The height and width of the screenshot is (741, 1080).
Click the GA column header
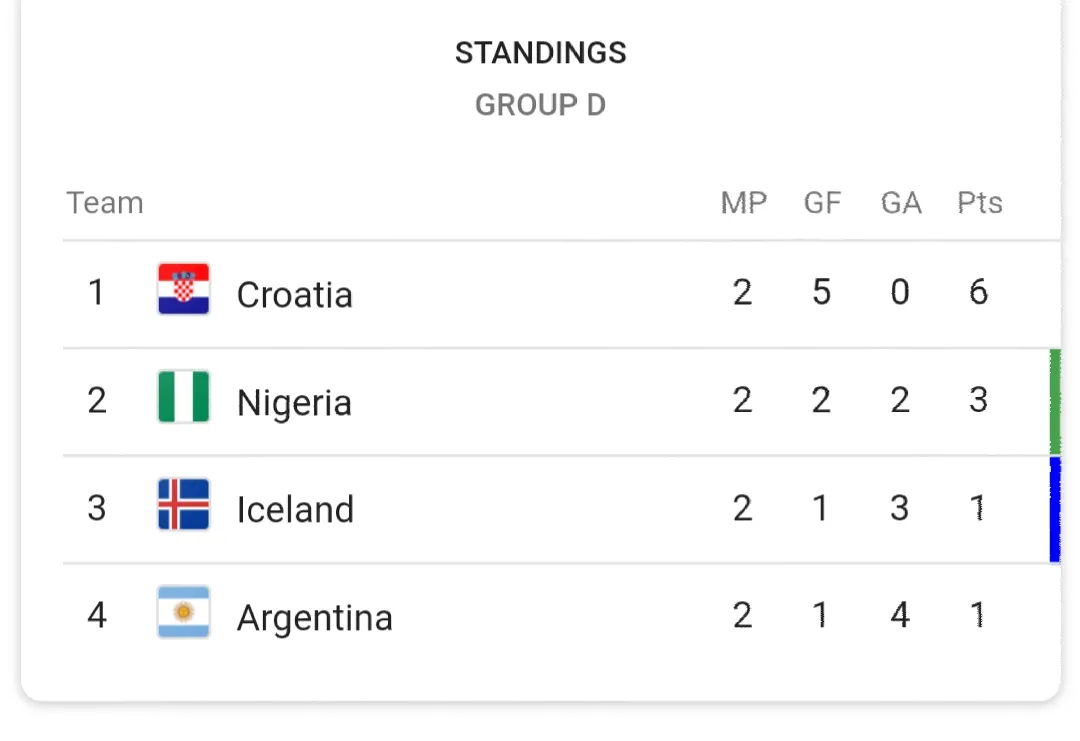[901, 202]
